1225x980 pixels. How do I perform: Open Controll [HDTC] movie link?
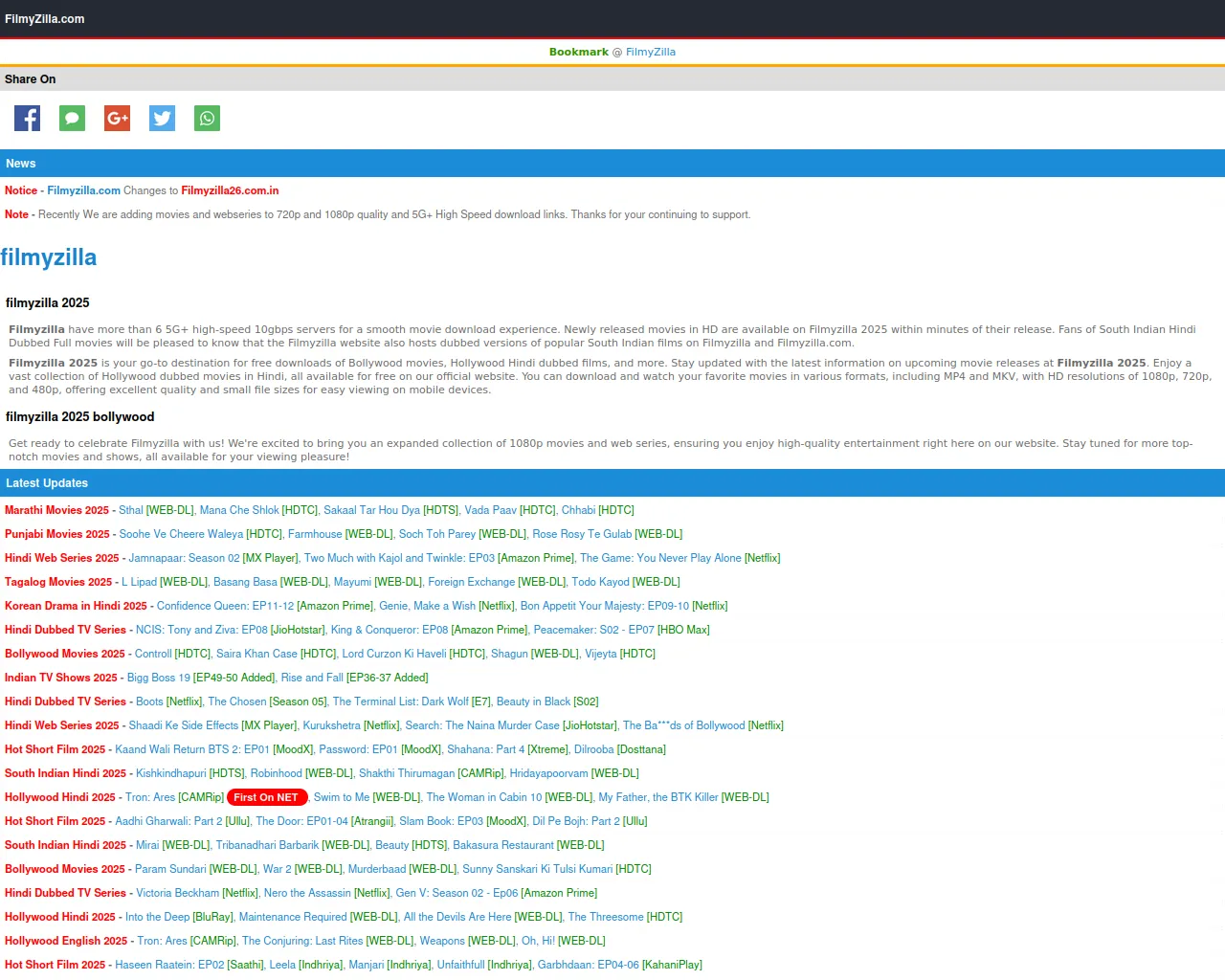(172, 654)
